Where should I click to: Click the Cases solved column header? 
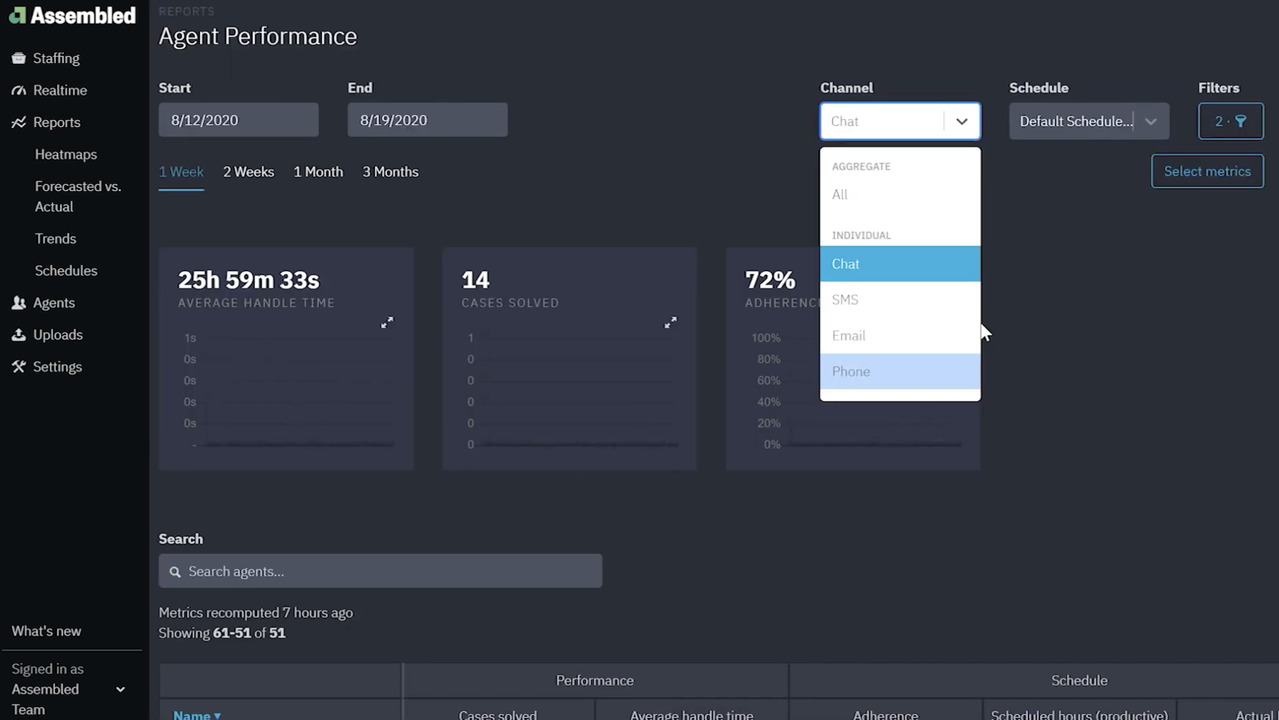point(498,714)
